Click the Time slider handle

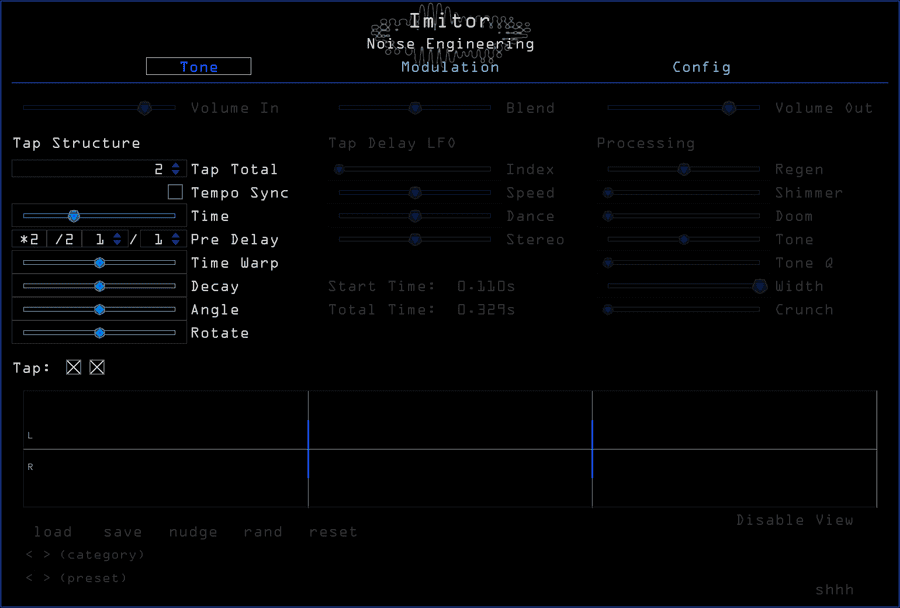pyautogui.click(x=73, y=216)
